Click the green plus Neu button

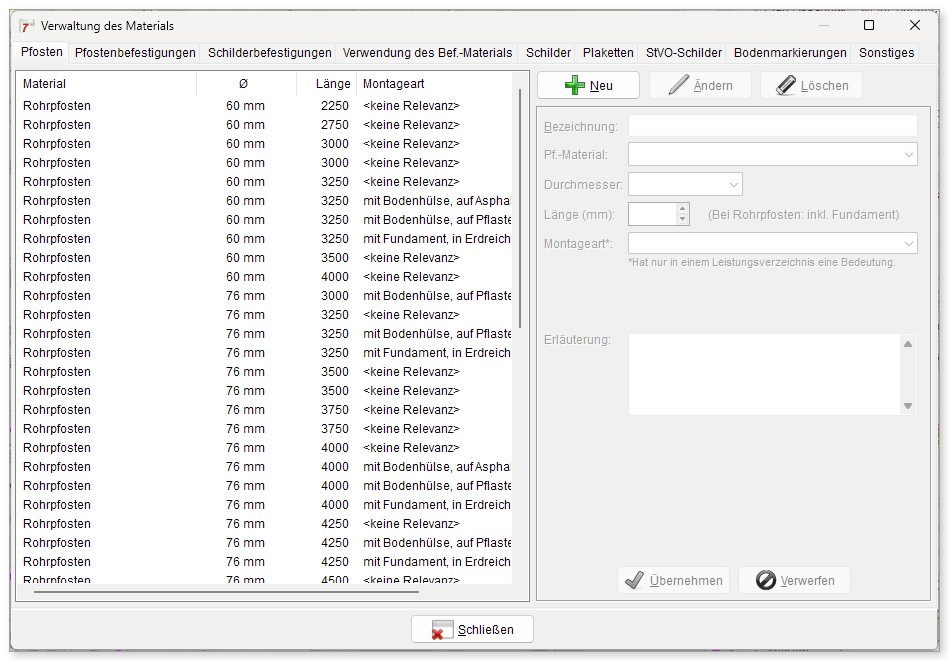coord(588,85)
